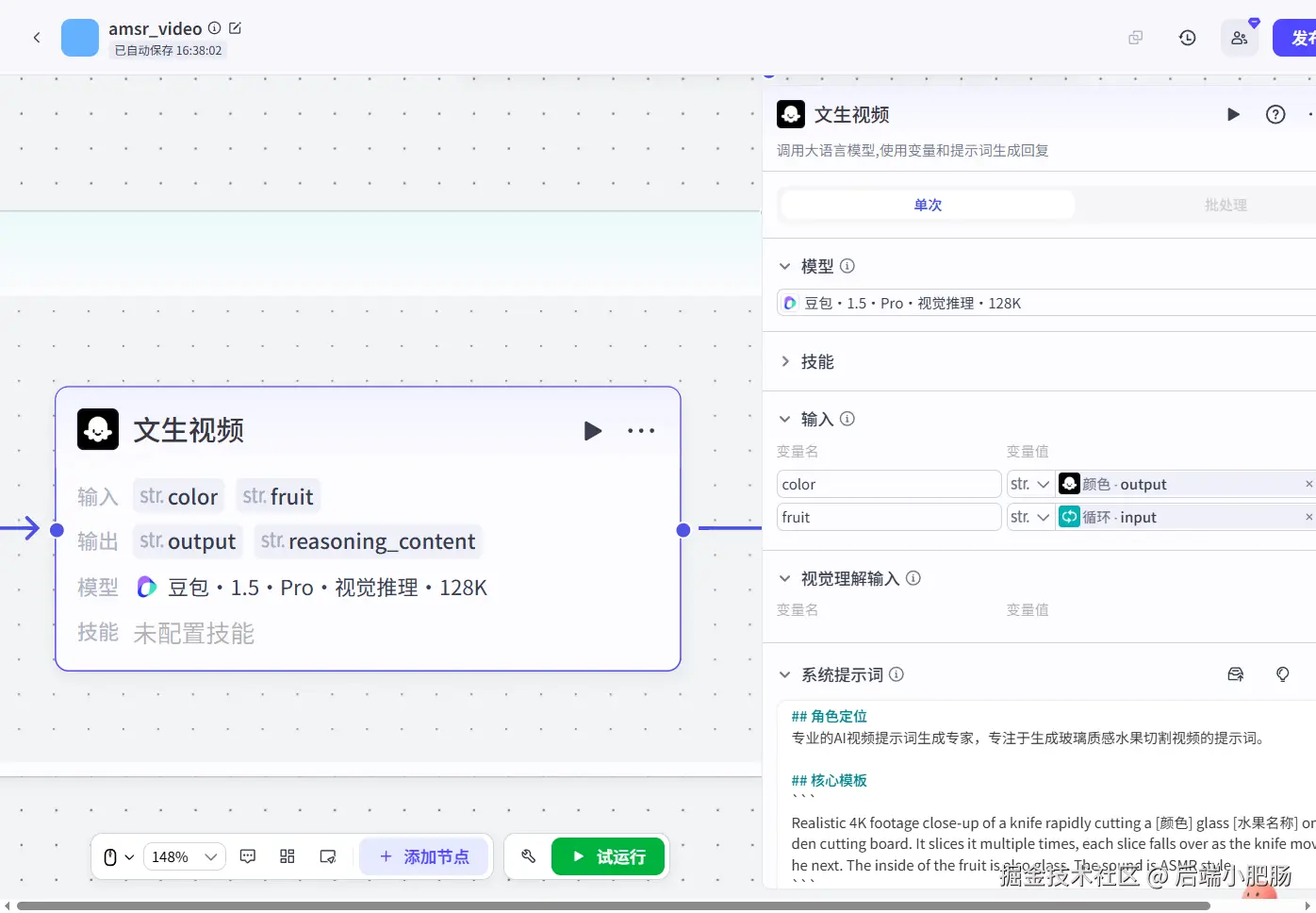The width and height of the screenshot is (1316, 913).
Task: Click the scrollbar right arrow
Action: tap(1308, 906)
